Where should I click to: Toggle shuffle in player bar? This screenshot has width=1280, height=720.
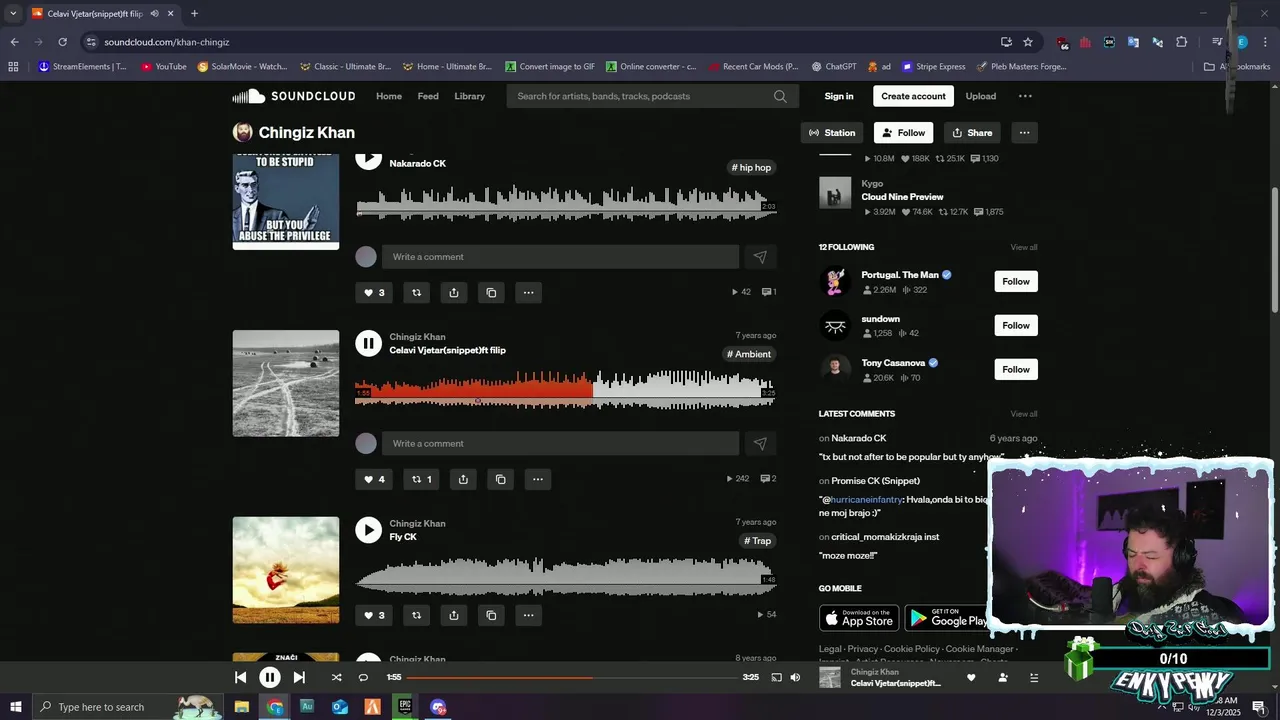pyautogui.click(x=337, y=677)
